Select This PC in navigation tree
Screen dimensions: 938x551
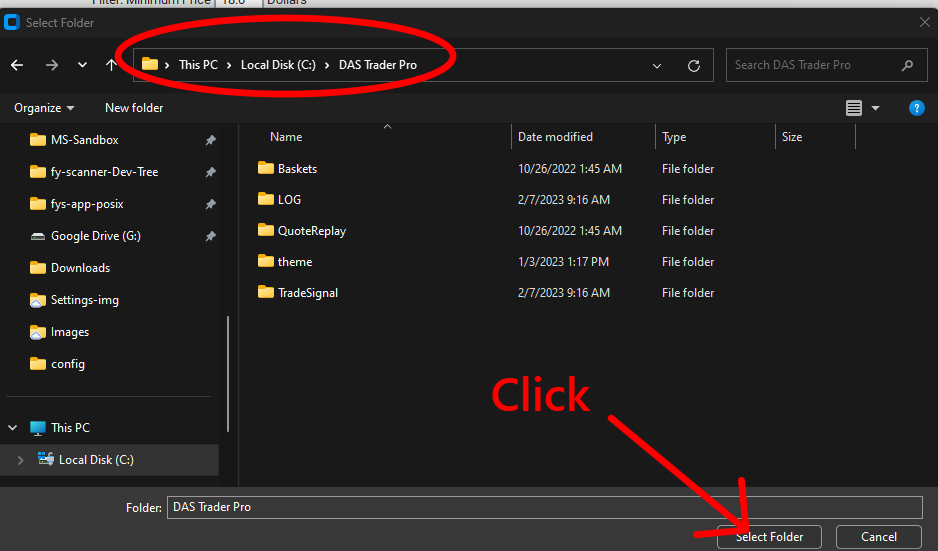(x=70, y=428)
